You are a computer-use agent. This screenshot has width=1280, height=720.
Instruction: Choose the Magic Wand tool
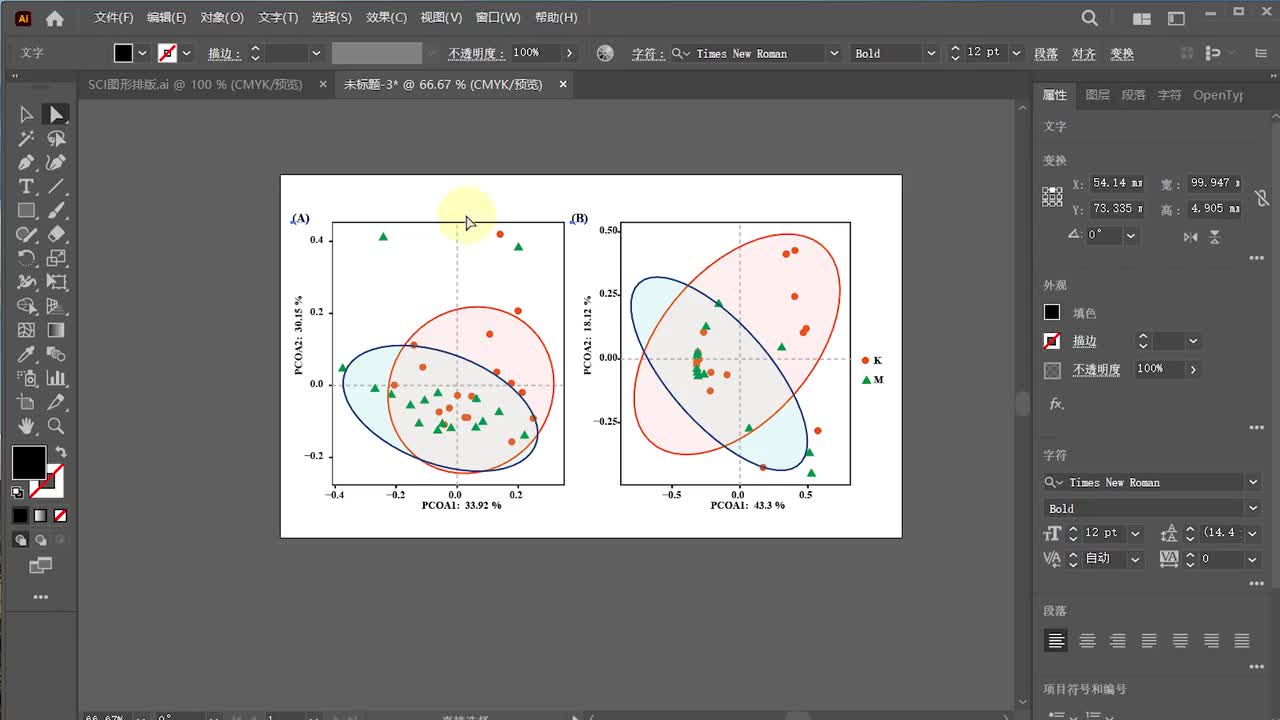[x=26, y=139]
